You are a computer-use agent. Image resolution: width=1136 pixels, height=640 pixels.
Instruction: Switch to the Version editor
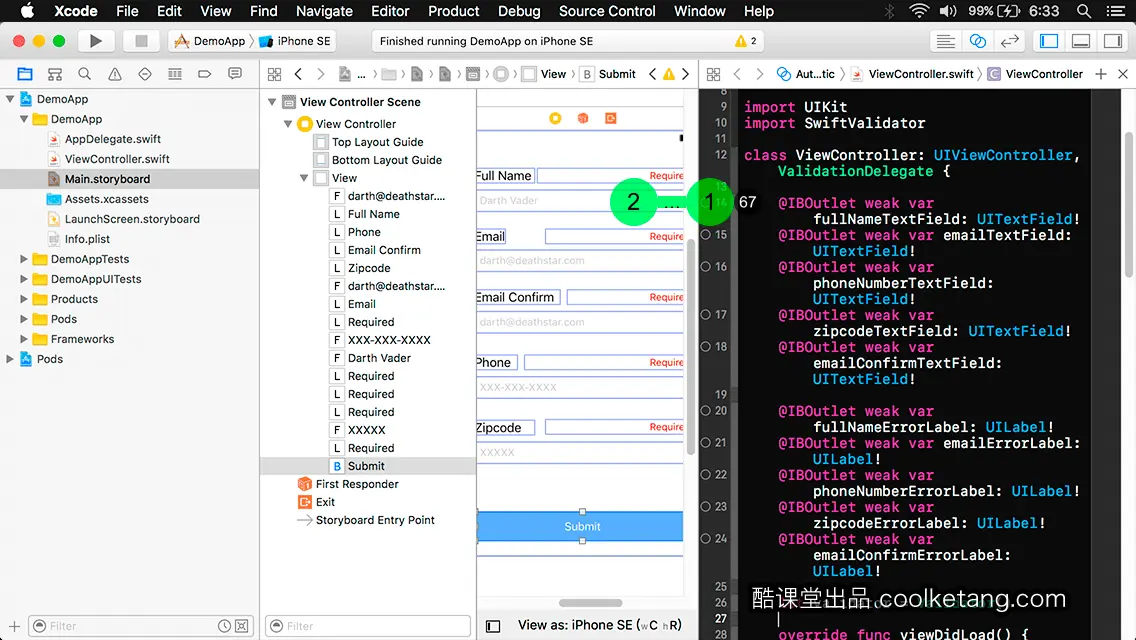tap(1009, 41)
